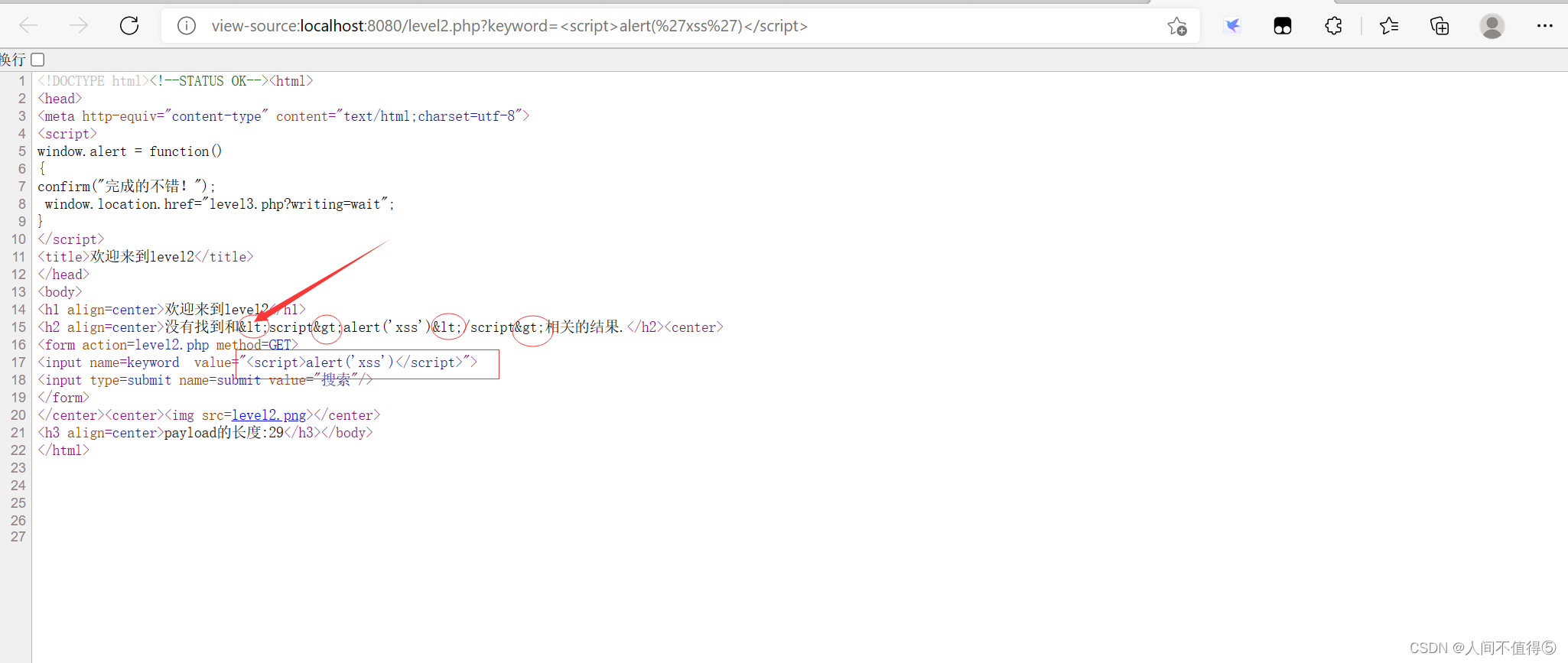Click the payload的长度:29 line
The height and width of the screenshot is (663, 1568).
[x=205, y=433]
